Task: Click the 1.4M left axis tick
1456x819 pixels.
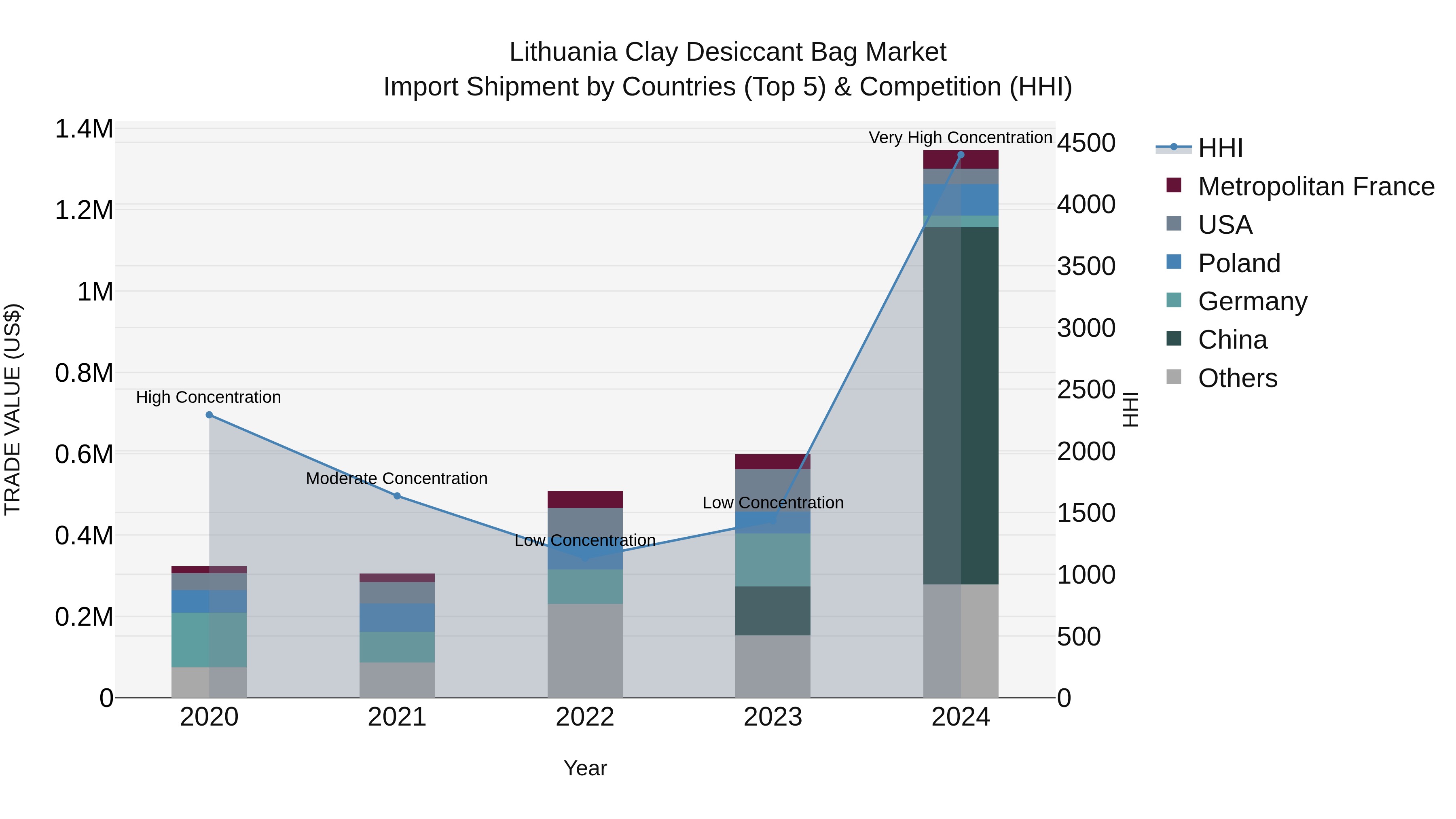Action: (x=84, y=129)
